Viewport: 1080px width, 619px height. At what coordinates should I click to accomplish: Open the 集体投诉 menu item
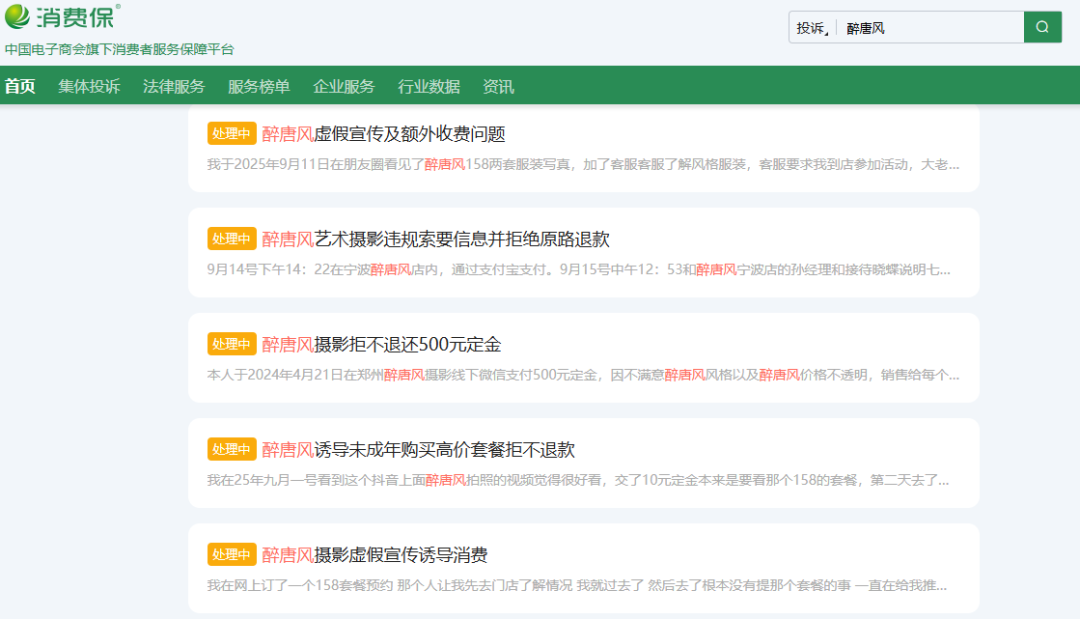pyautogui.click(x=89, y=86)
